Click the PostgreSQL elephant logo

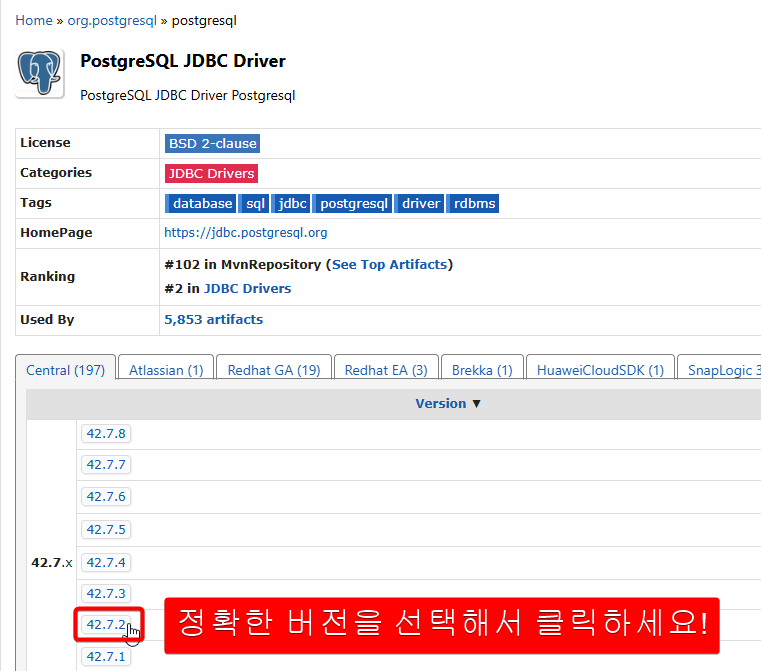click(40, 74)
